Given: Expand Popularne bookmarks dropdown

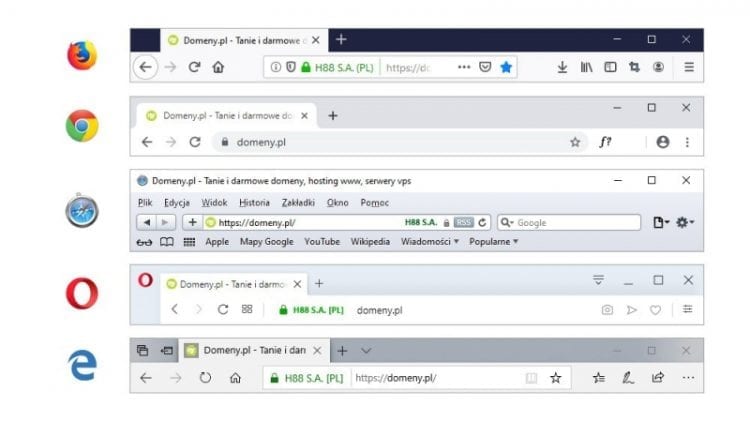Looking at the screenshot, I should point(494,242).
